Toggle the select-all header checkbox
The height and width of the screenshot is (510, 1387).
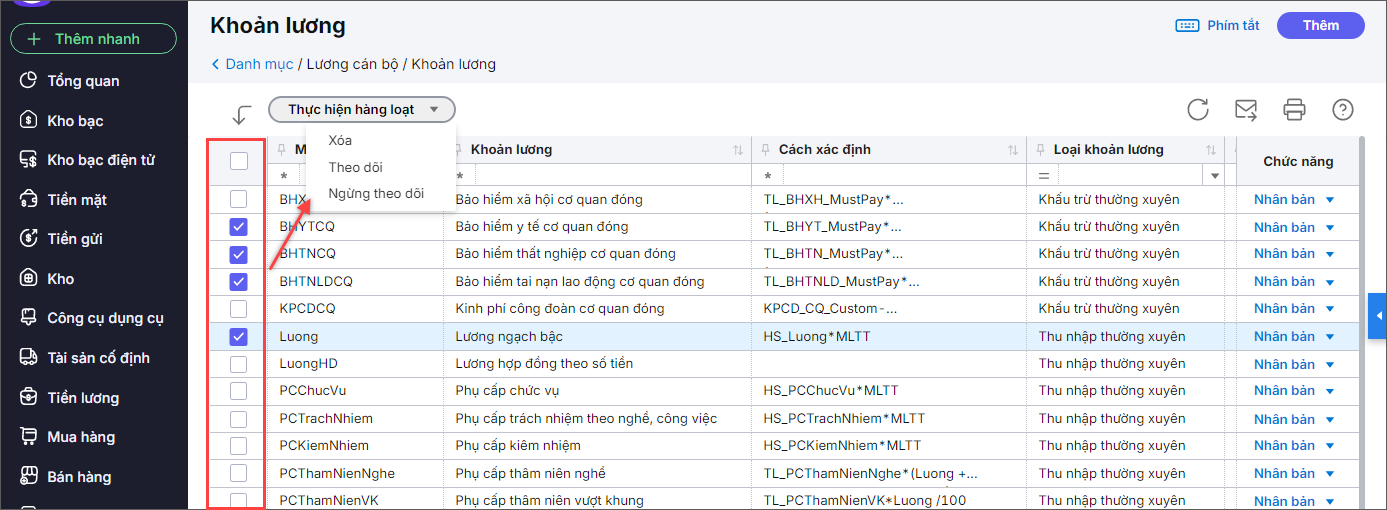point(238,160)
